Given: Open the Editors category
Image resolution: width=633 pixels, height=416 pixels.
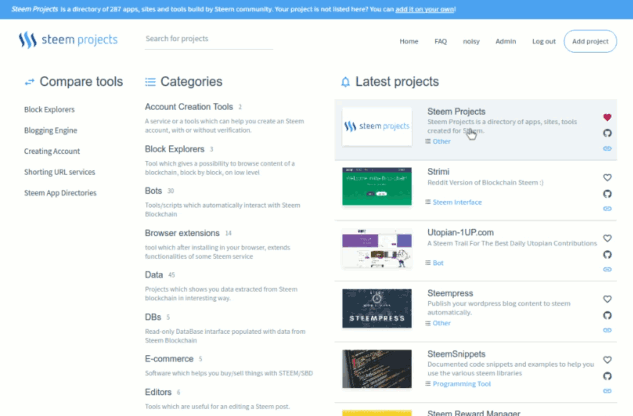Looking at the screenshot, I should pos(158,392).
